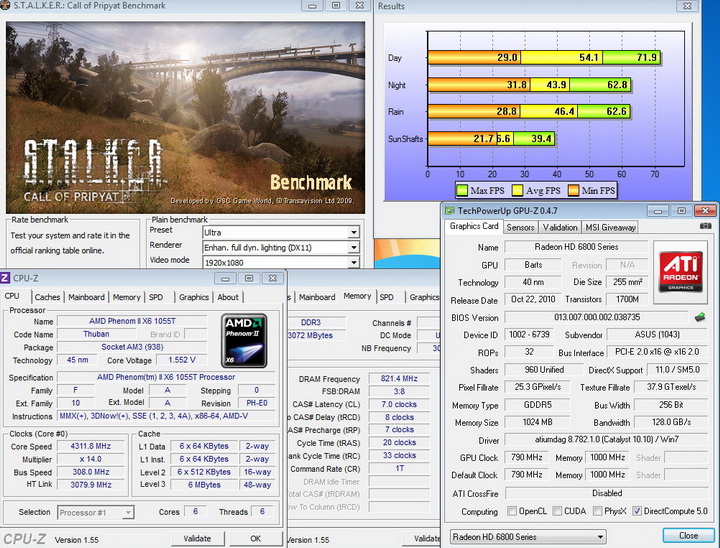The height and width of the screenshot is (548, 720).
Task: Switch to the Sensors tab in GPU-Z
Action: click(x=520, y=227)
